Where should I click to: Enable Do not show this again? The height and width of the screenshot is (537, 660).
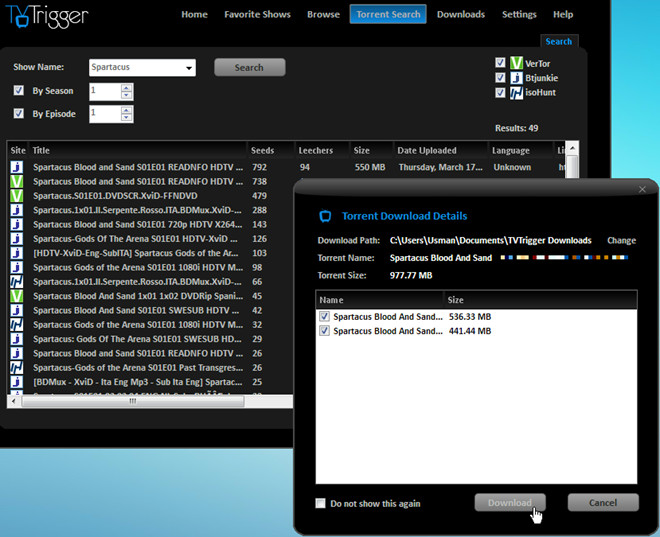(x=320, y=503)
